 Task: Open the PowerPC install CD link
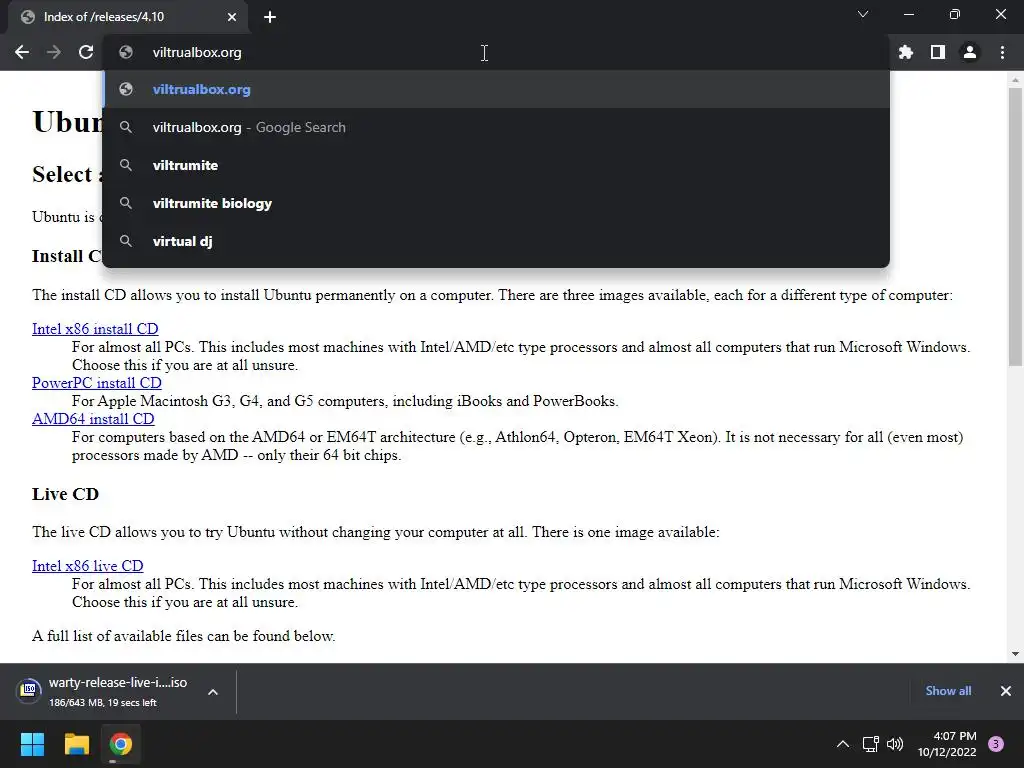97,383
